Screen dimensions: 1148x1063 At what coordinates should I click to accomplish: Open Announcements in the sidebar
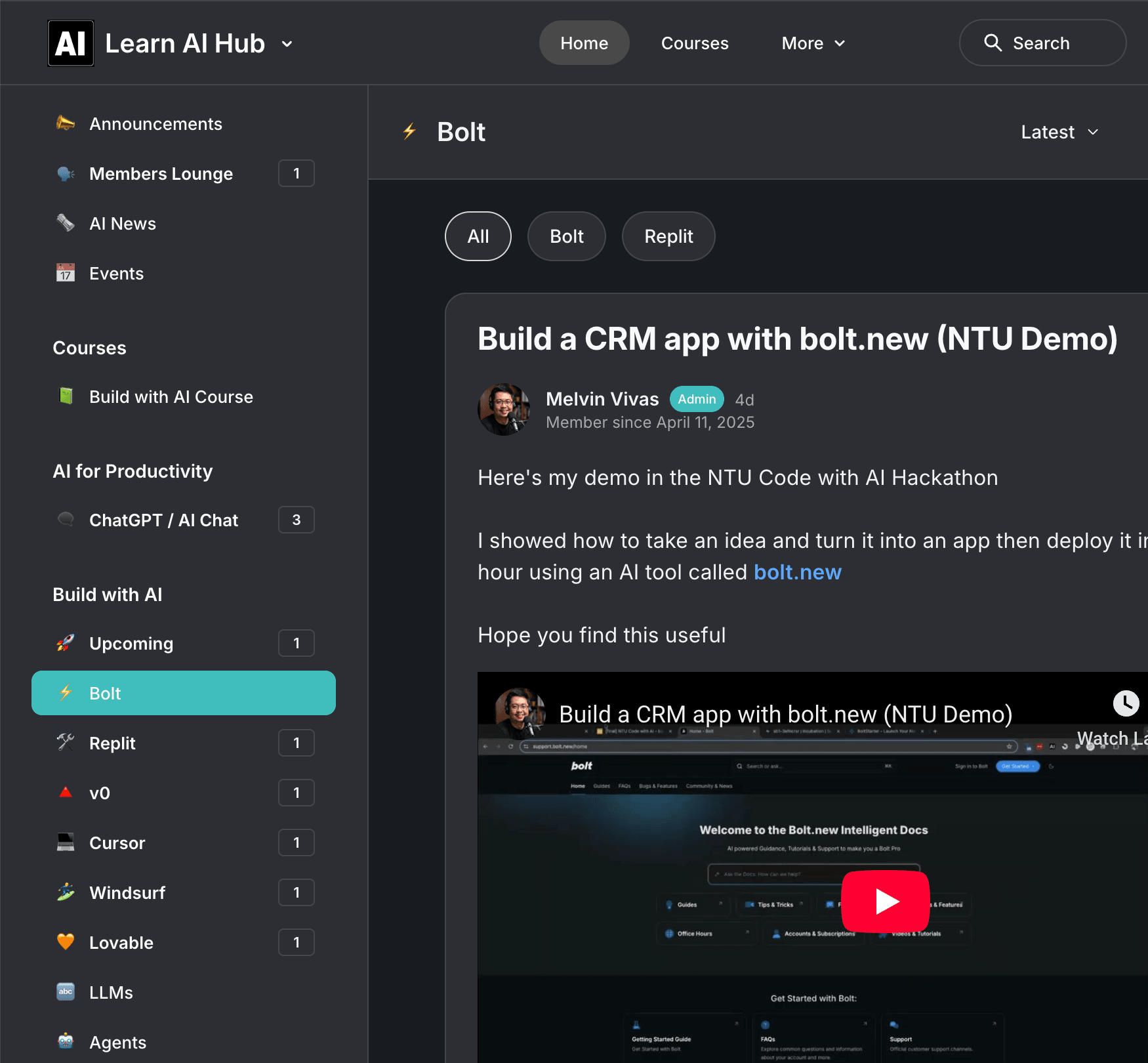click(x=184, y=123)
